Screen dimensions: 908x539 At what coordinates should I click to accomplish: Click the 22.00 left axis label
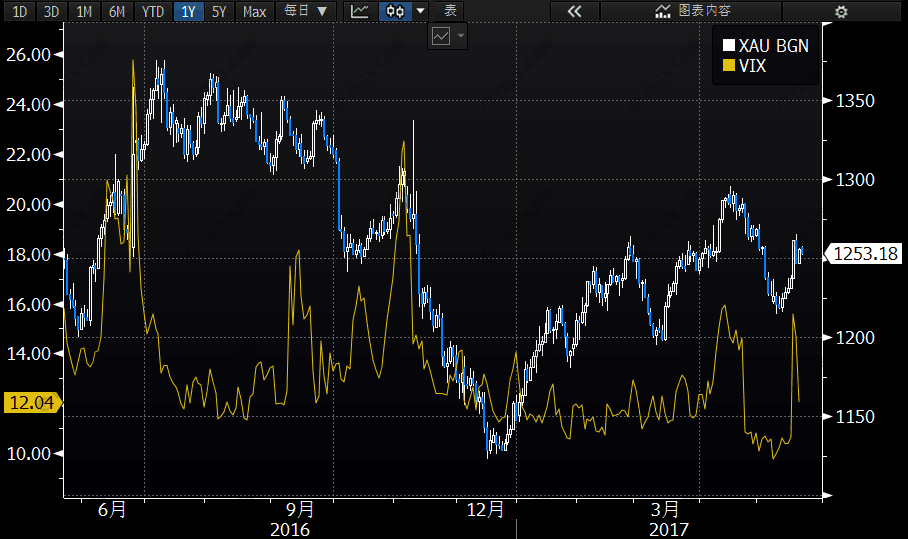click(x=28, y=155)
